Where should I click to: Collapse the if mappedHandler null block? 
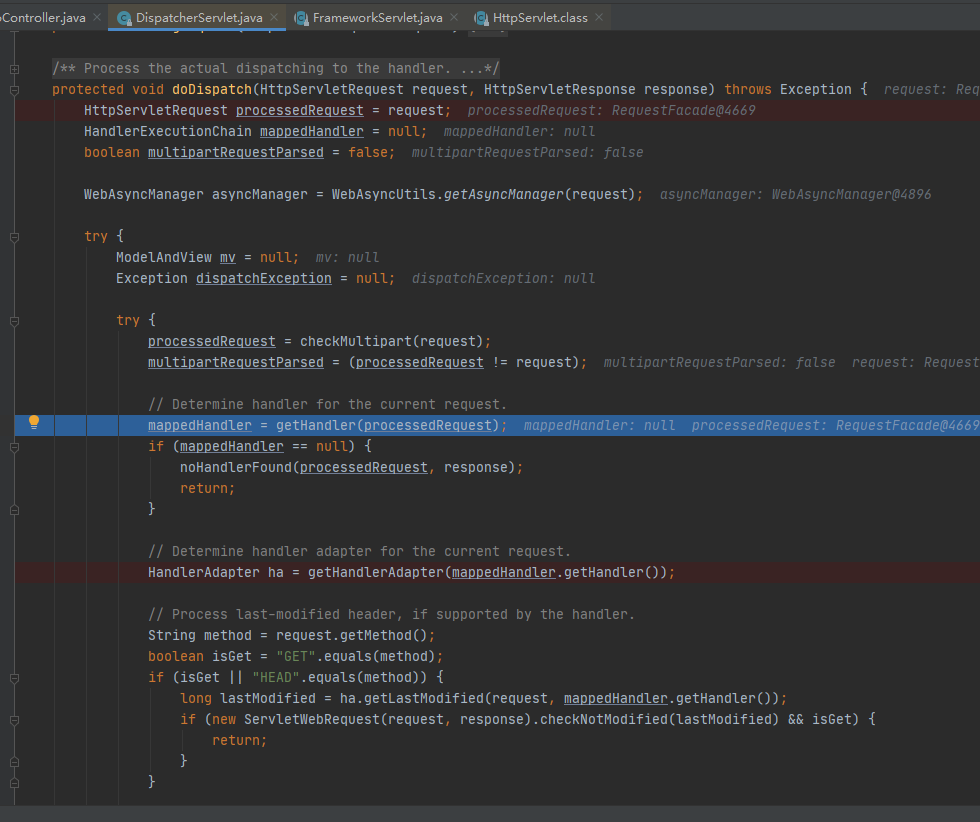(x=15, y=446)
